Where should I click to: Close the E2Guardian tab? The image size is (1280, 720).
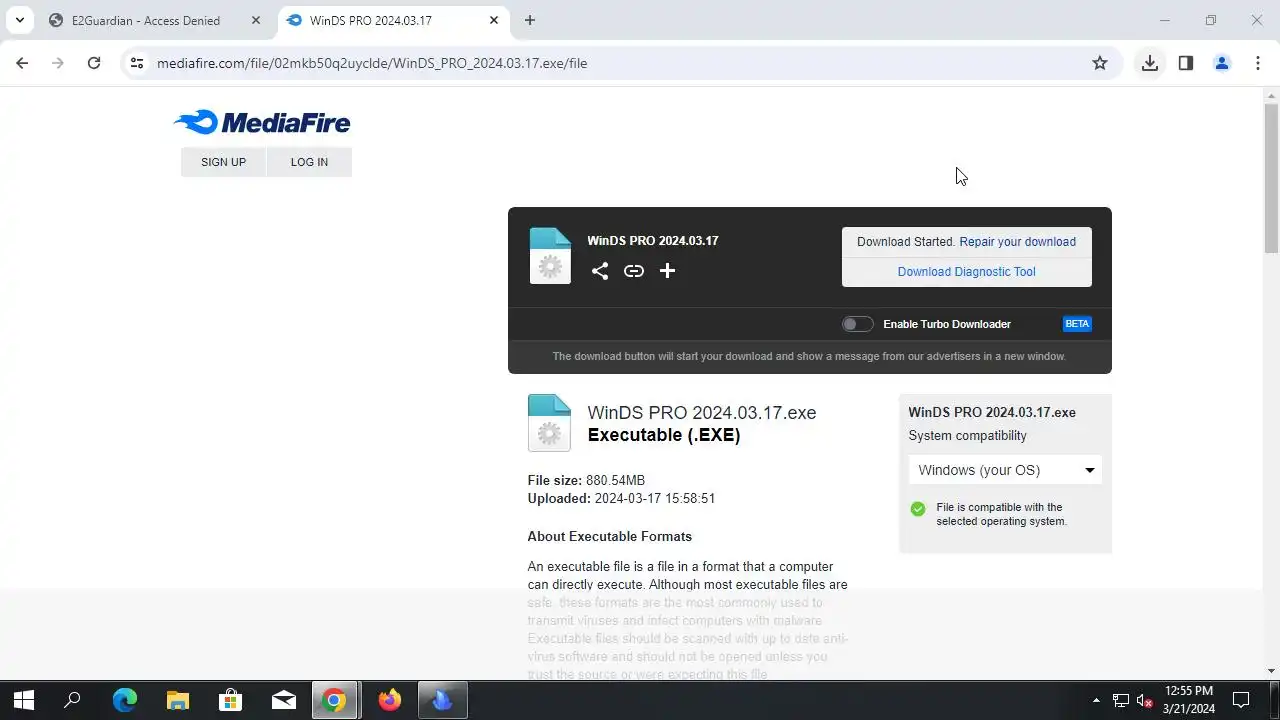tap(255, 20)
